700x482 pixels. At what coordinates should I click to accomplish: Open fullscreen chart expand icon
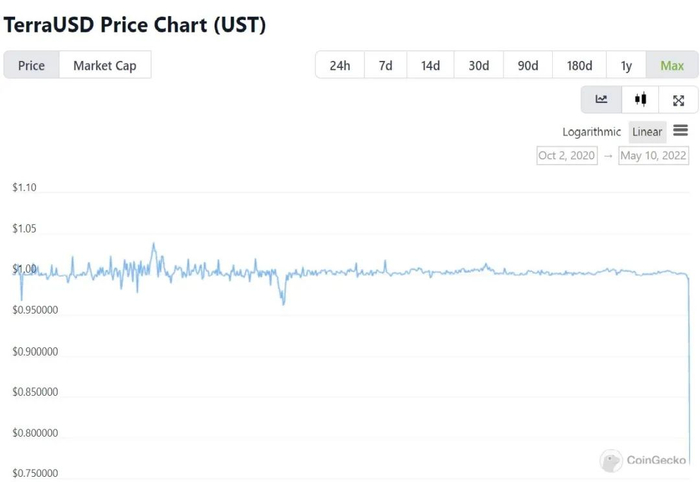678,99
